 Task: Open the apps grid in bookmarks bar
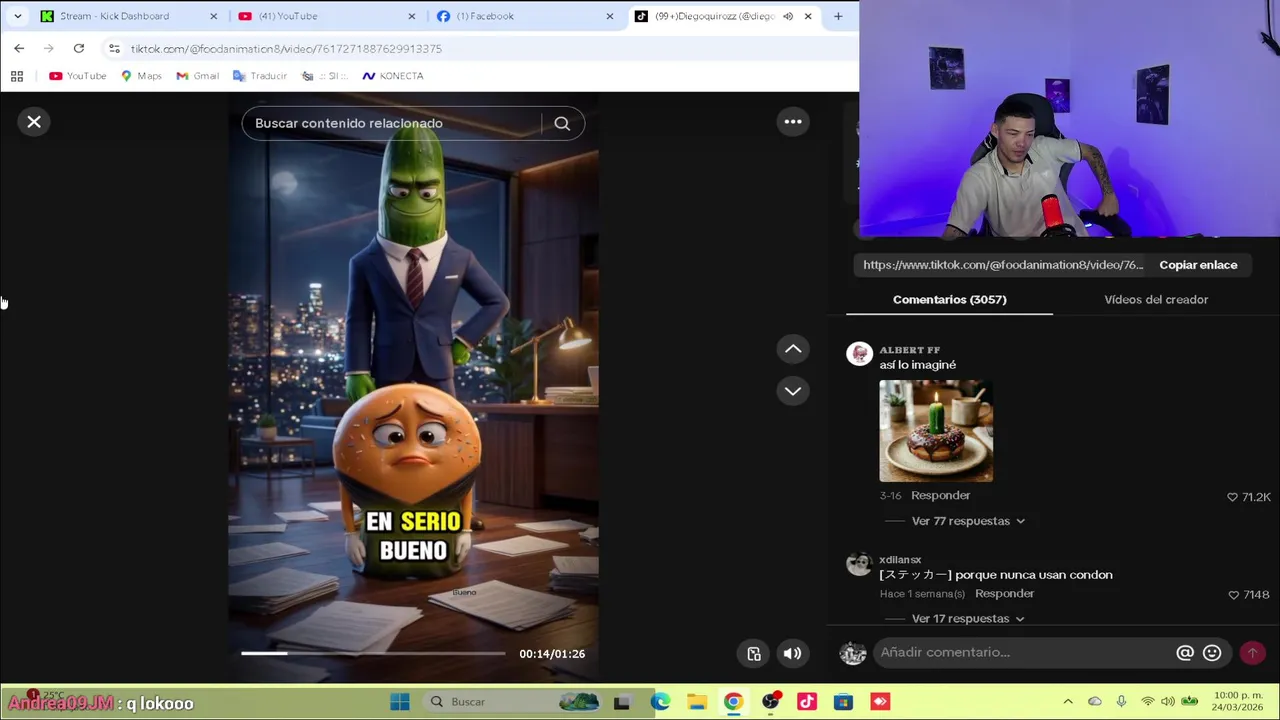tap(17, 76)
